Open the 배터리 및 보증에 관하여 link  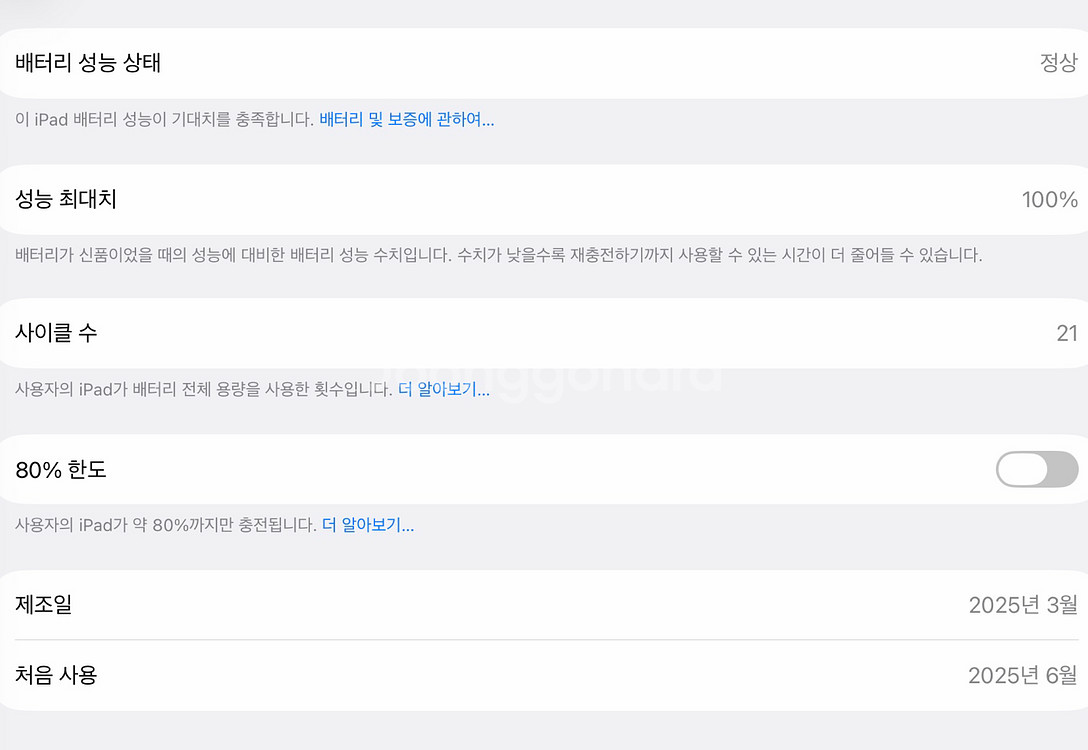(407, 120)
